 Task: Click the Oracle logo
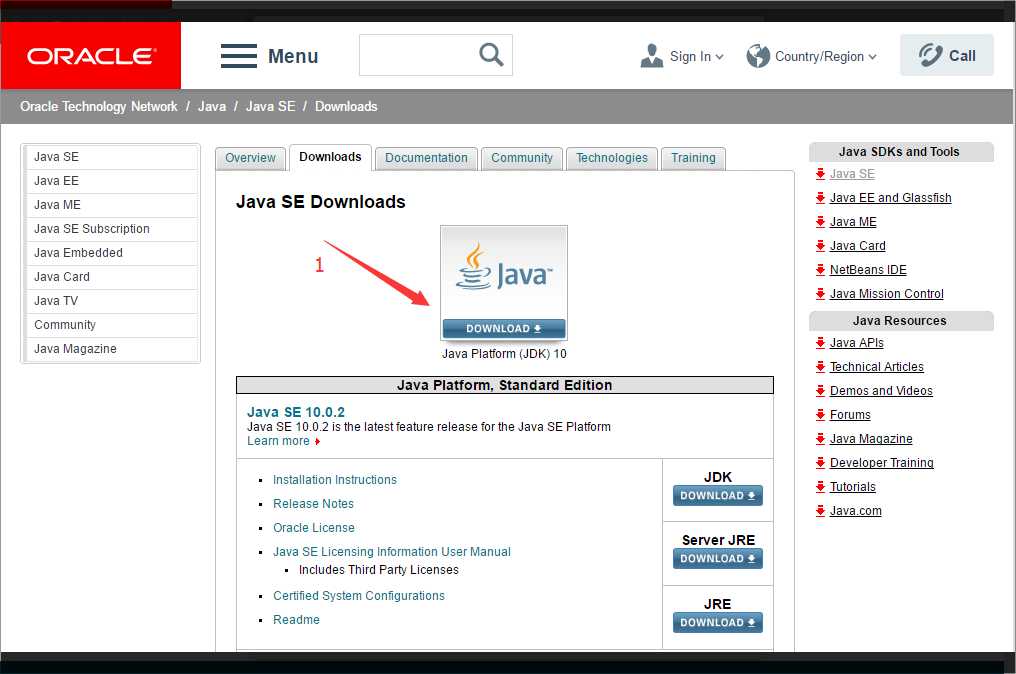(91, 56)
